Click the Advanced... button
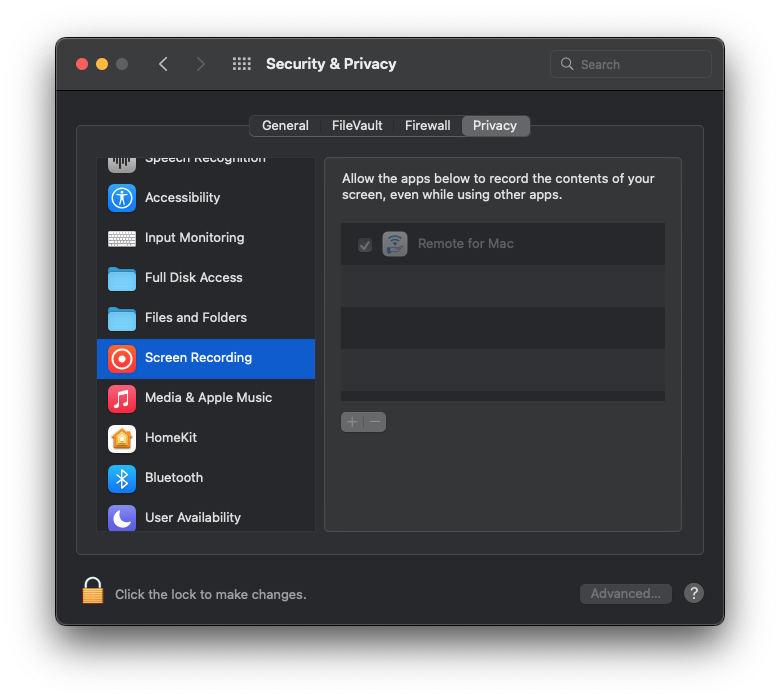 coord(625,594)
